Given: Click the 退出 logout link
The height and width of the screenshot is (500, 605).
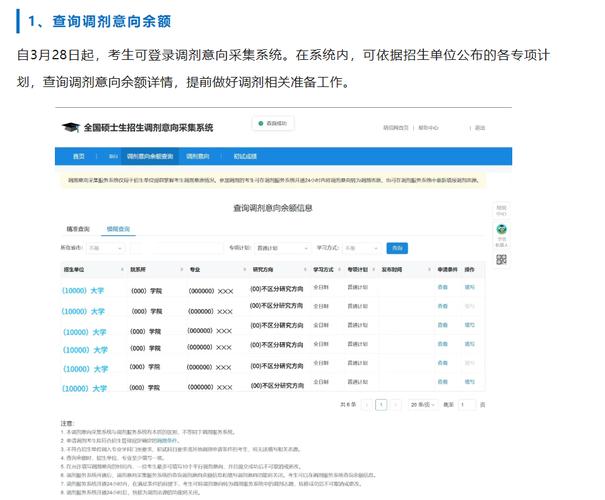Looking at the screenshot, I should pos(480,128).
